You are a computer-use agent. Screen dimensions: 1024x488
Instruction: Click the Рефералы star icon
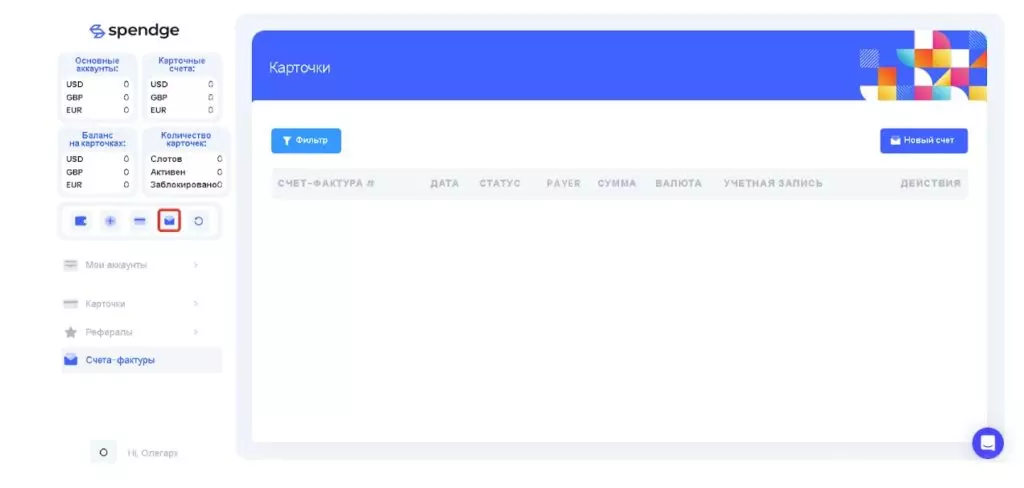pos(71,333)
